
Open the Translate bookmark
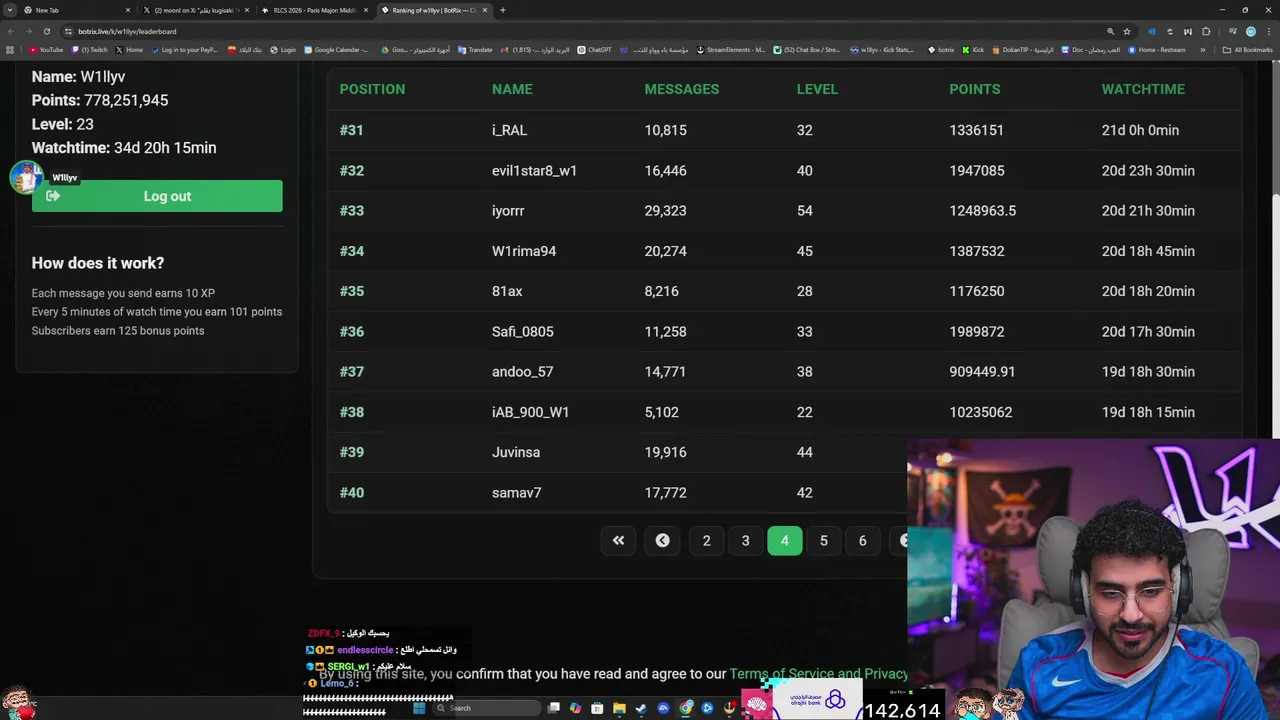click(x=475, y=49)
